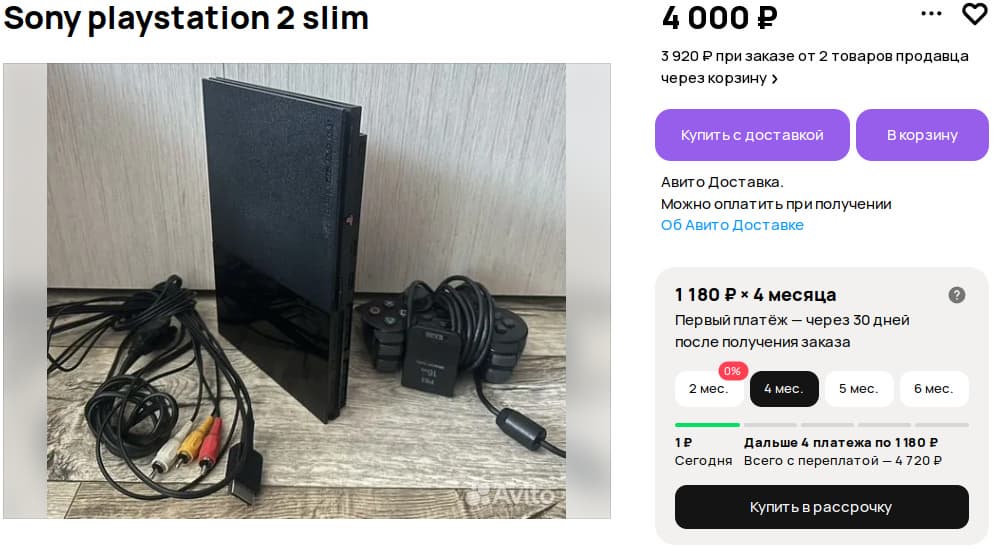Click 'Купить в рассрочку' button
This screenshot has height=550, width=1000.
click(x=821, y=507)
